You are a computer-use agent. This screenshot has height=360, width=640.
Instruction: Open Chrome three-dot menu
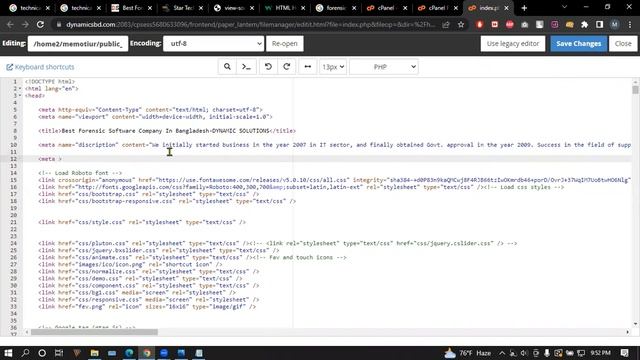click(629, 24)
